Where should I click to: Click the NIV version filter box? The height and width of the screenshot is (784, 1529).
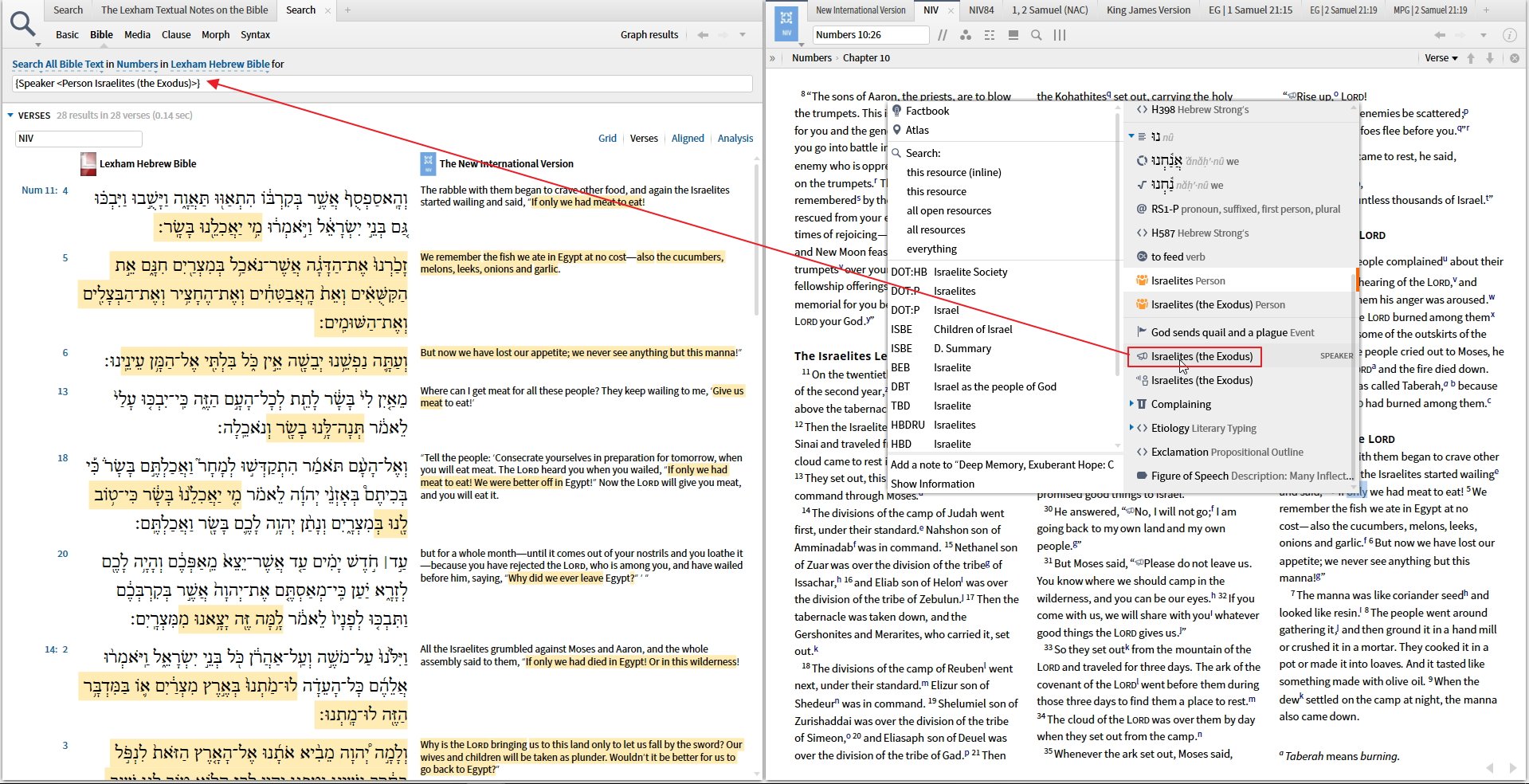(x=78, y=139)
